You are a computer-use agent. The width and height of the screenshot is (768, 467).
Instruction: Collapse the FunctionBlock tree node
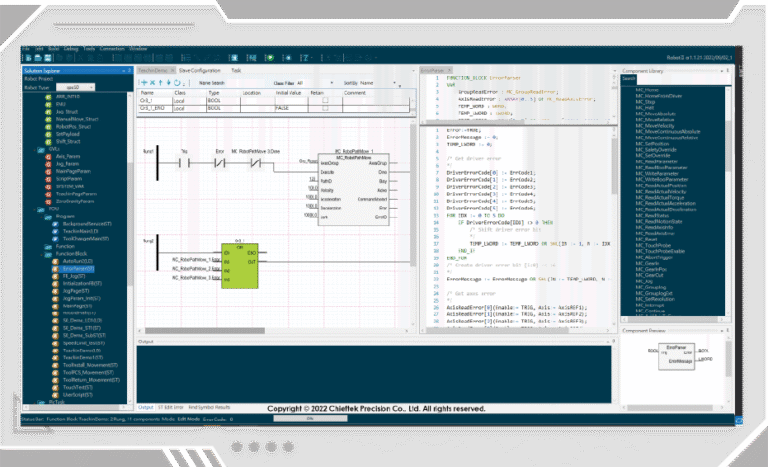(x=42, y=254)
